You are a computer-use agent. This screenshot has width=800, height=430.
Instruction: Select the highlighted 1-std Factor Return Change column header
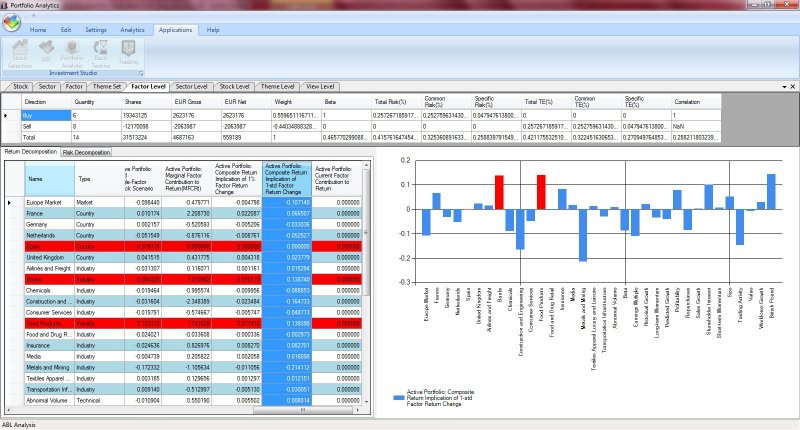tap(287, 179)
